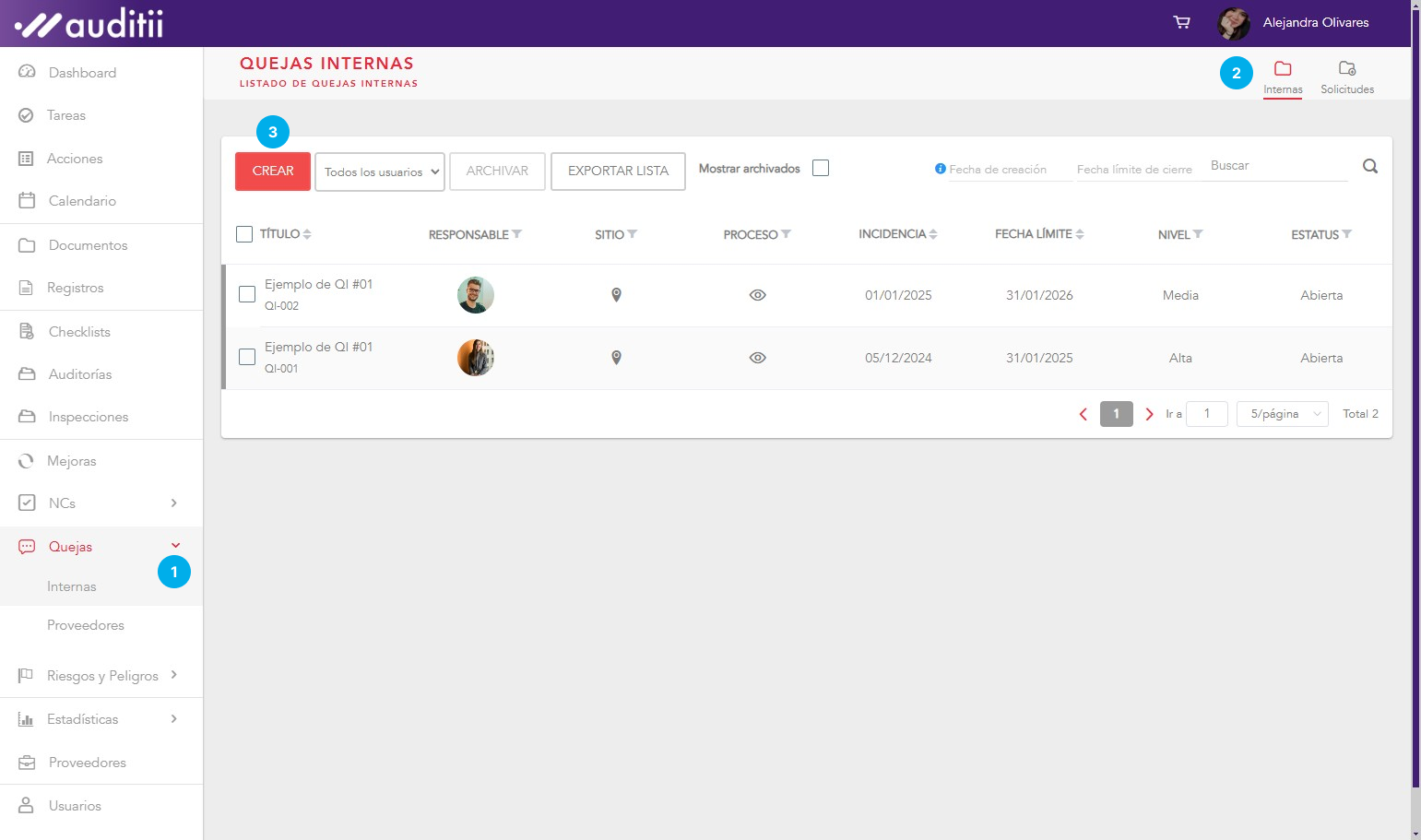Click the Buscar search field

click(x=1277, y=166)
